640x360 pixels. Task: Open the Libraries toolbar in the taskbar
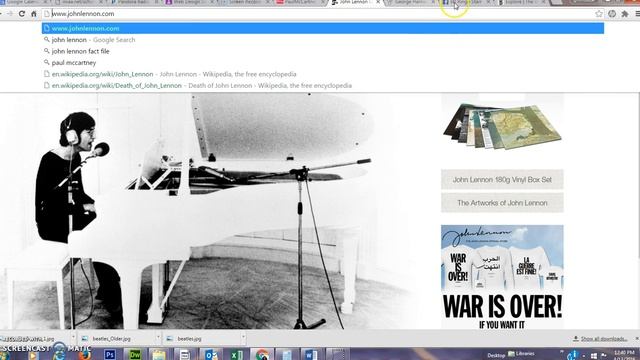pyautogui.click(x=521, y=353)
